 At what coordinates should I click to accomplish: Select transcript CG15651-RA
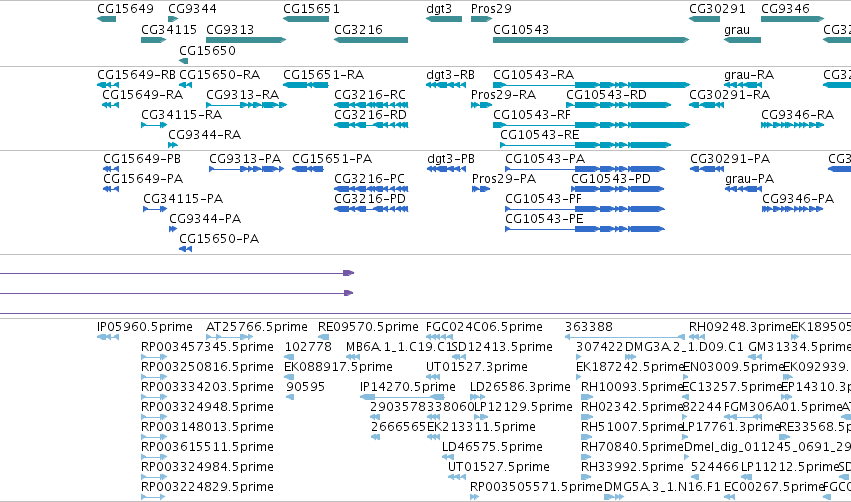(x=306, y=85)
